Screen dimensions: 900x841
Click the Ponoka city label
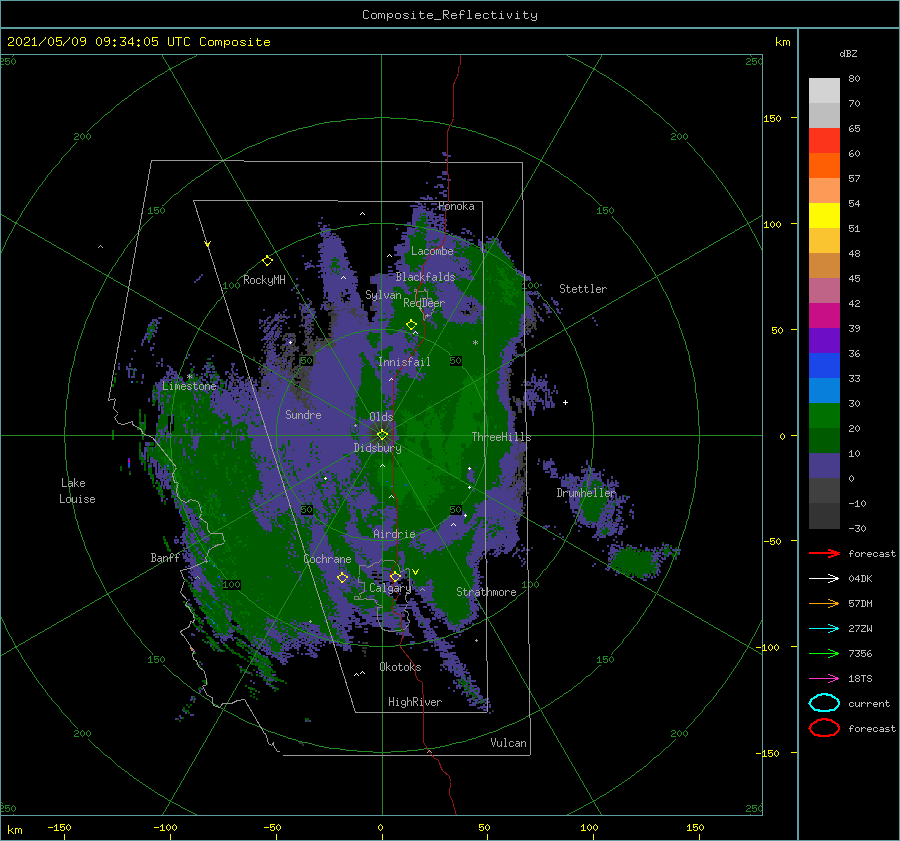(x=456, y=206)
